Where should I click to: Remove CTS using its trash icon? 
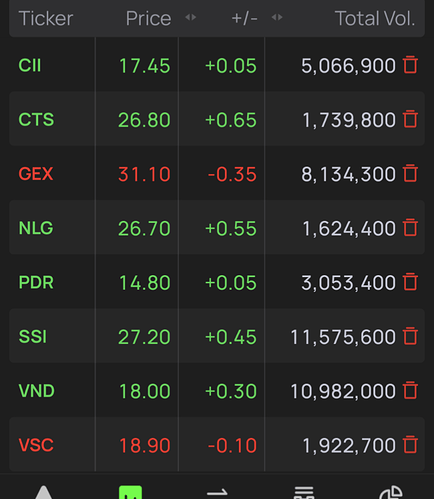tap(410, 119)
